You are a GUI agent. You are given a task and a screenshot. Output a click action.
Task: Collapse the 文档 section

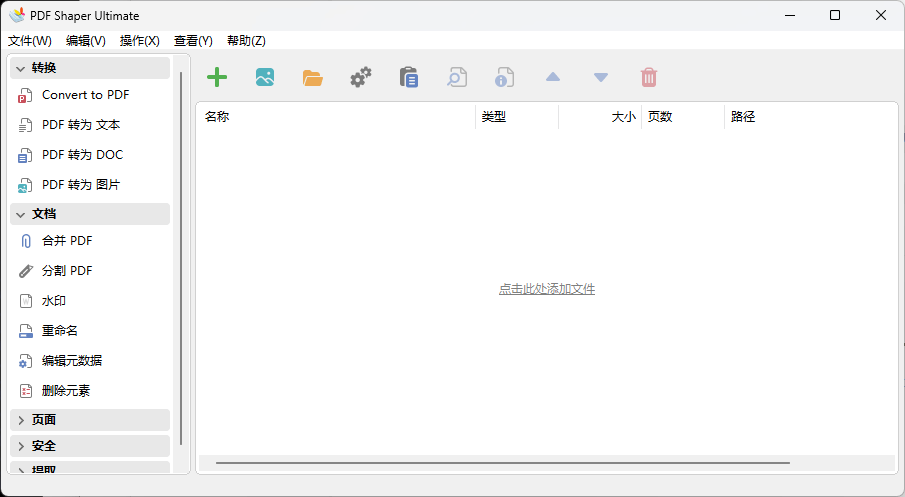click(90, 214)
